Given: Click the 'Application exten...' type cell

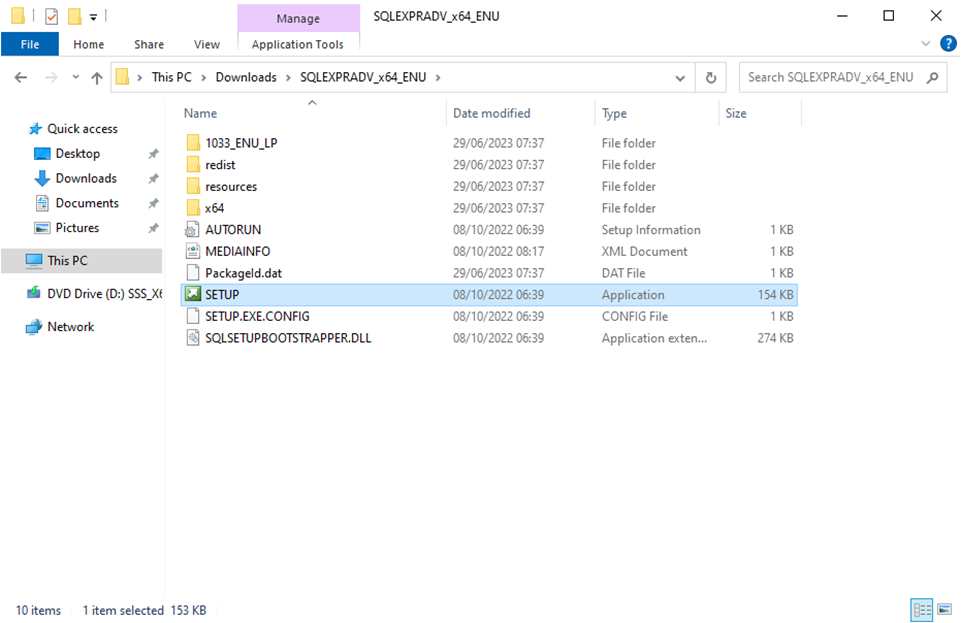Looking at the screenshot, I should 654,338.
